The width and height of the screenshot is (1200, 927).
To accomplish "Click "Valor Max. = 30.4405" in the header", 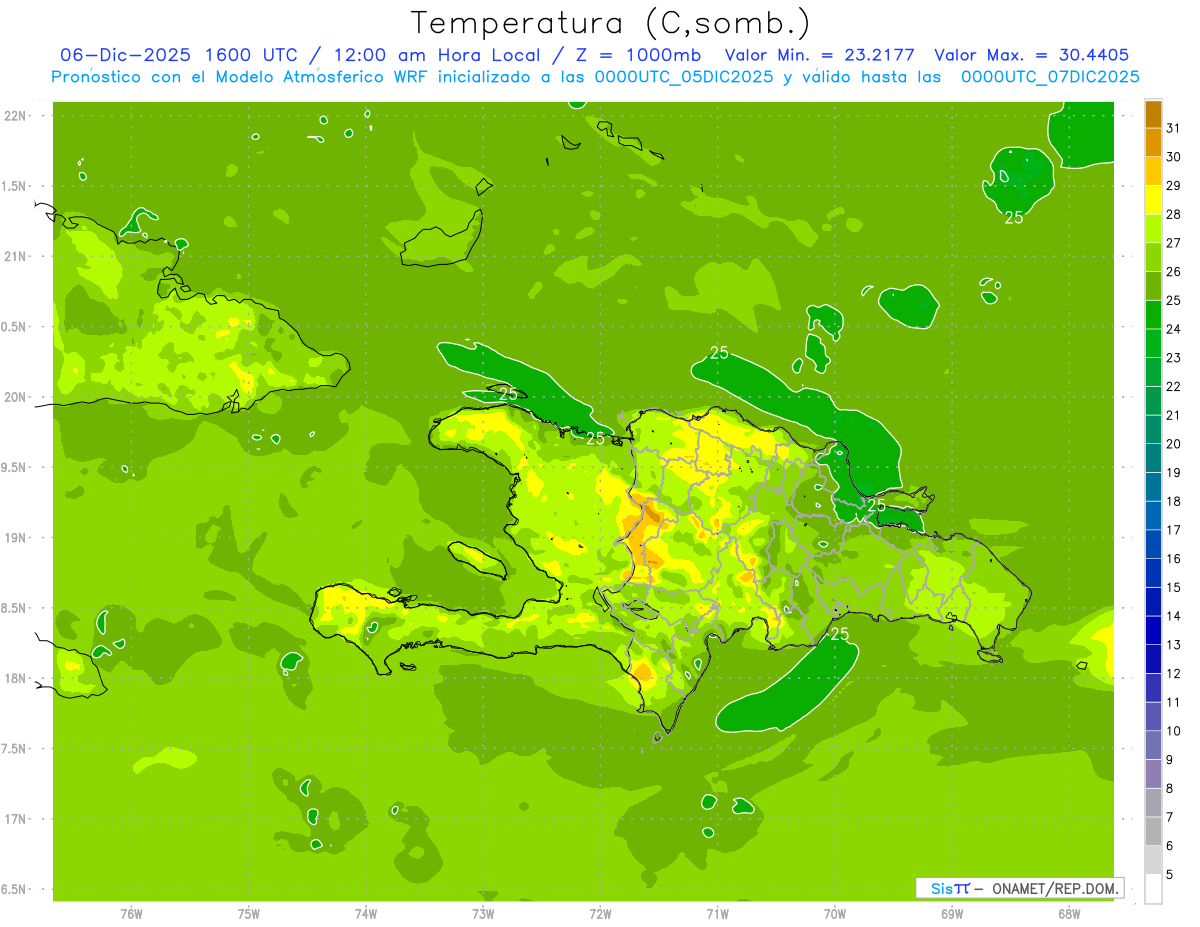I will [x=1032, y=56].
